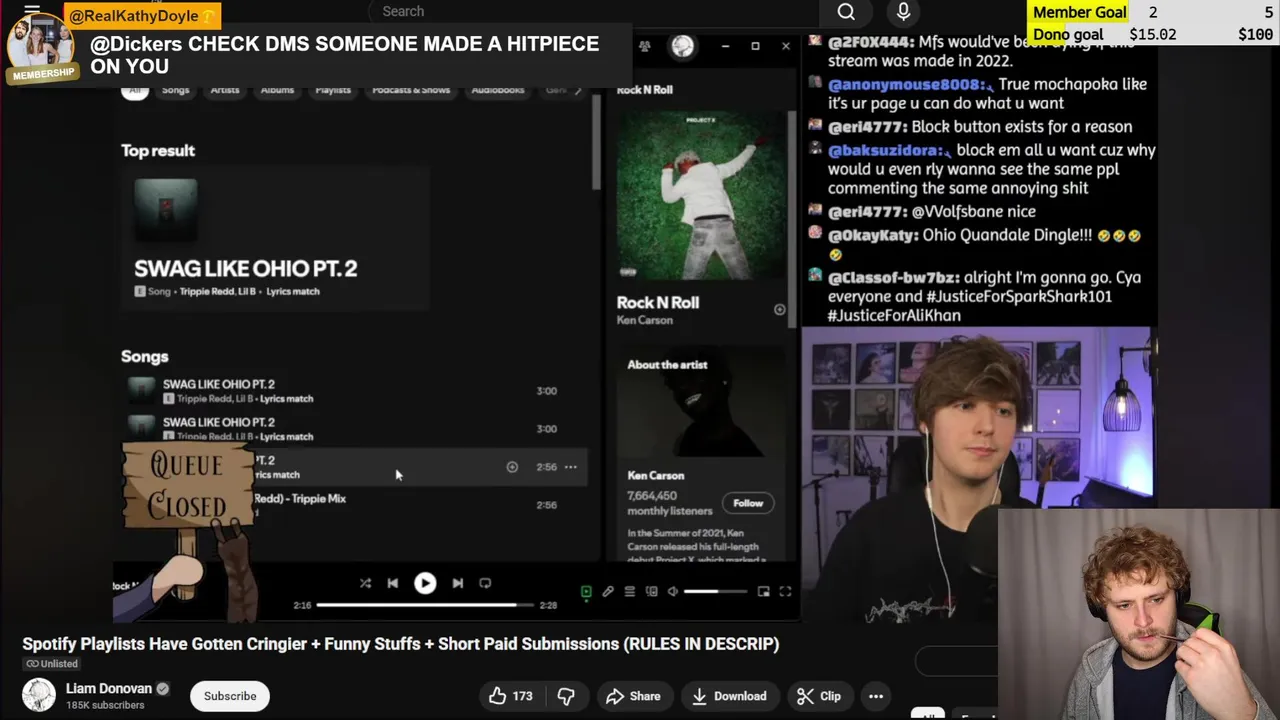Click into the YouTube search field
Screen dimensions: 1280x720
pos(595,12)
